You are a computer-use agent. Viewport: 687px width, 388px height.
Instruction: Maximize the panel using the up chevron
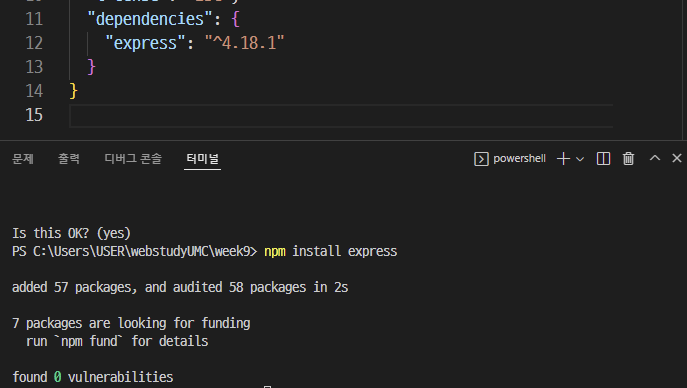click(x=655, y=158)
